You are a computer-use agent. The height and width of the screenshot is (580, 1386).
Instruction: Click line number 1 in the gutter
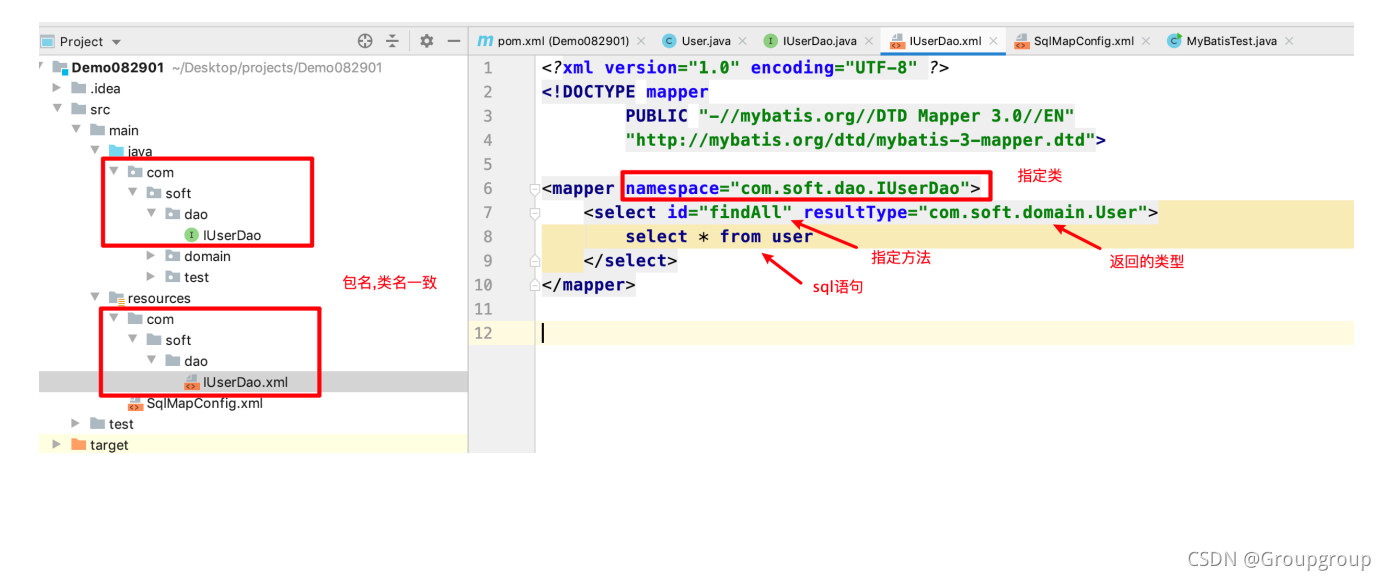(488, 68)
